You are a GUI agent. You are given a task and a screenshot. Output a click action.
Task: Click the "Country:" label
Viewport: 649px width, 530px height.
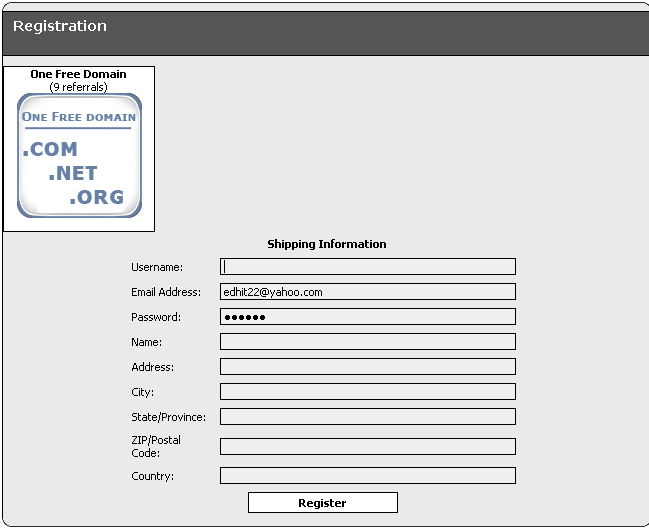click(153, 476)
